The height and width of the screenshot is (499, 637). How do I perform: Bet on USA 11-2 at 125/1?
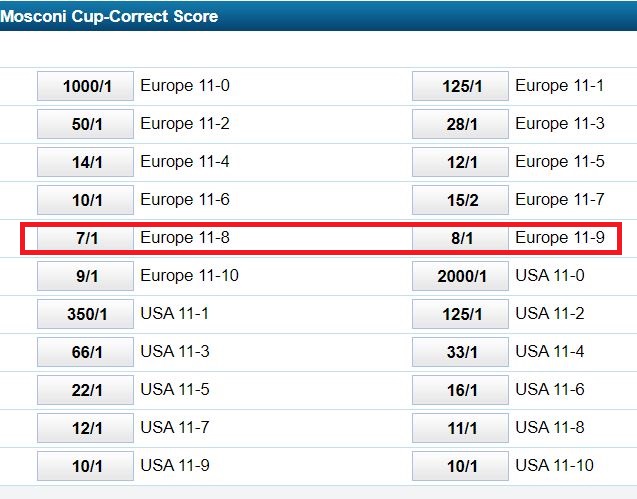(461, 314)
